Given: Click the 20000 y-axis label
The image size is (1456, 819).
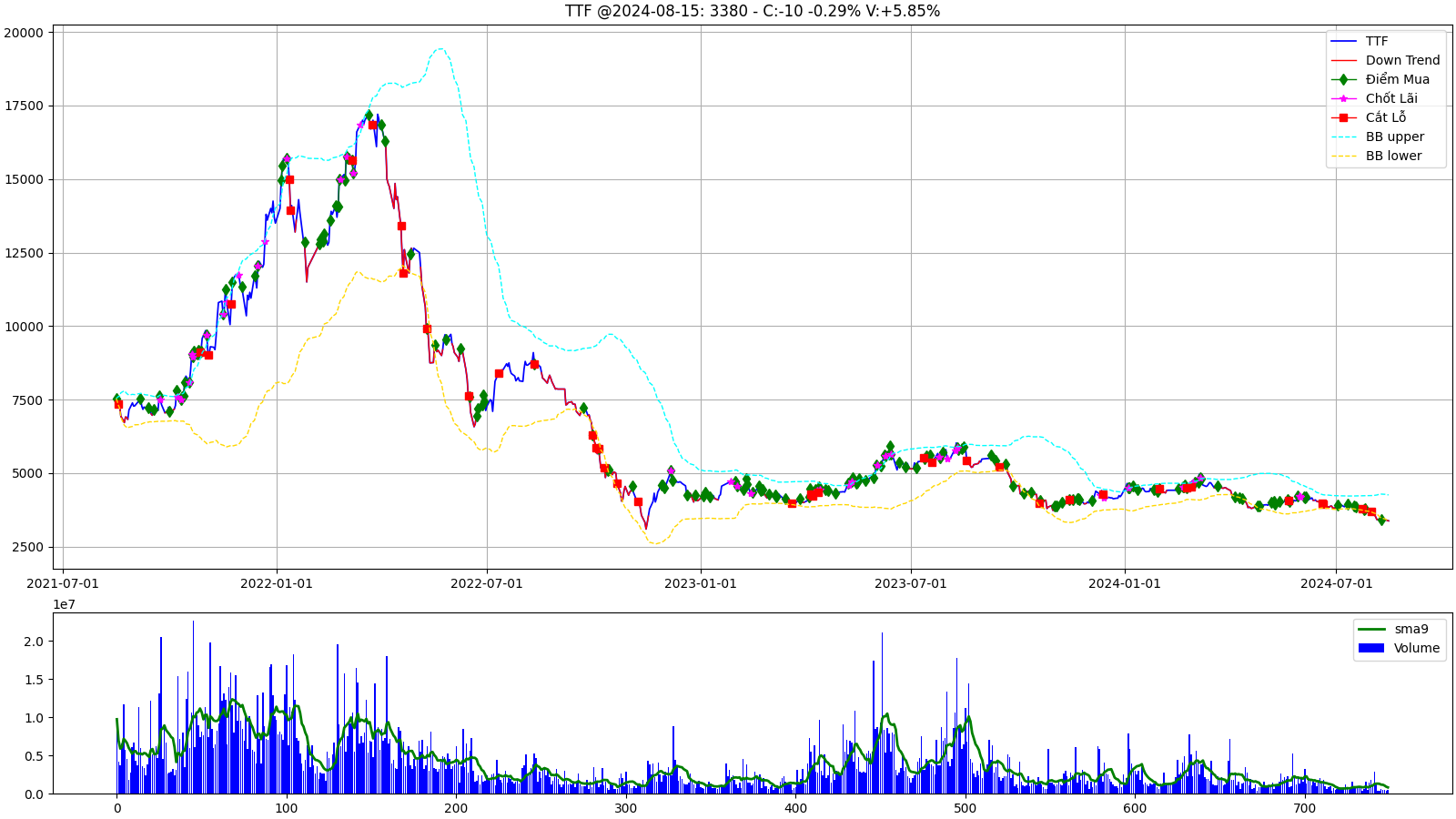Looking at the screenshot, I should 24,33.
